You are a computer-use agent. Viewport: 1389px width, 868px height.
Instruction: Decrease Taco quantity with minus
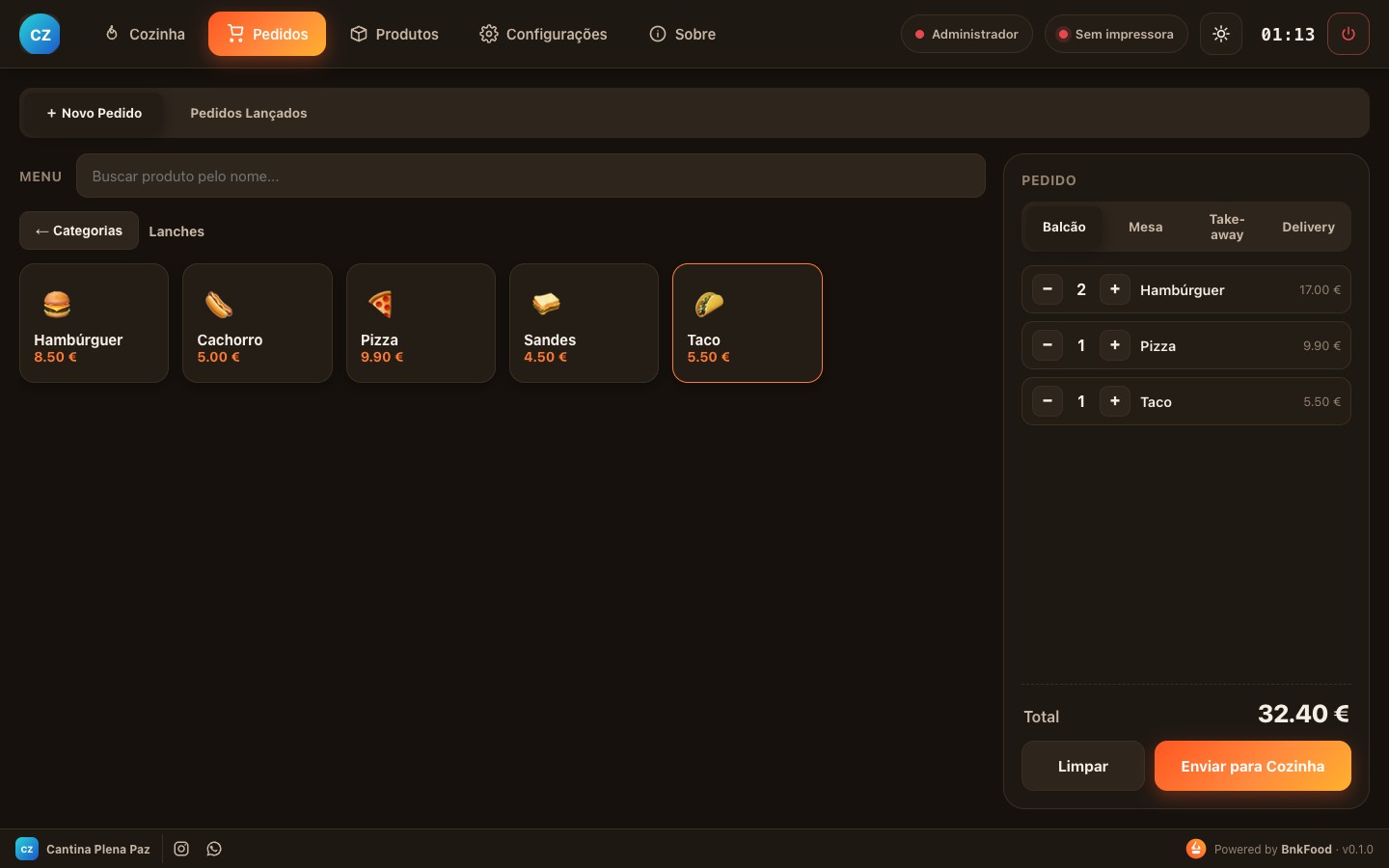coord(1048,401)
